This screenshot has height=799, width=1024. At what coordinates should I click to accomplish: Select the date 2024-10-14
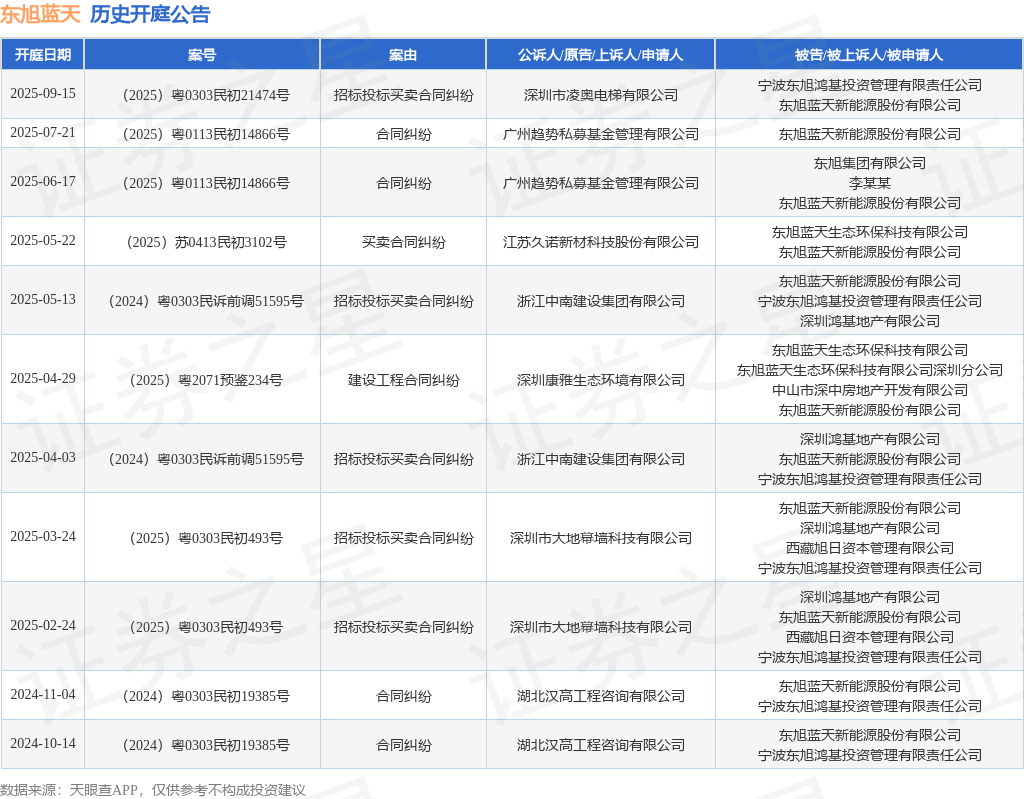pos(43,743)
